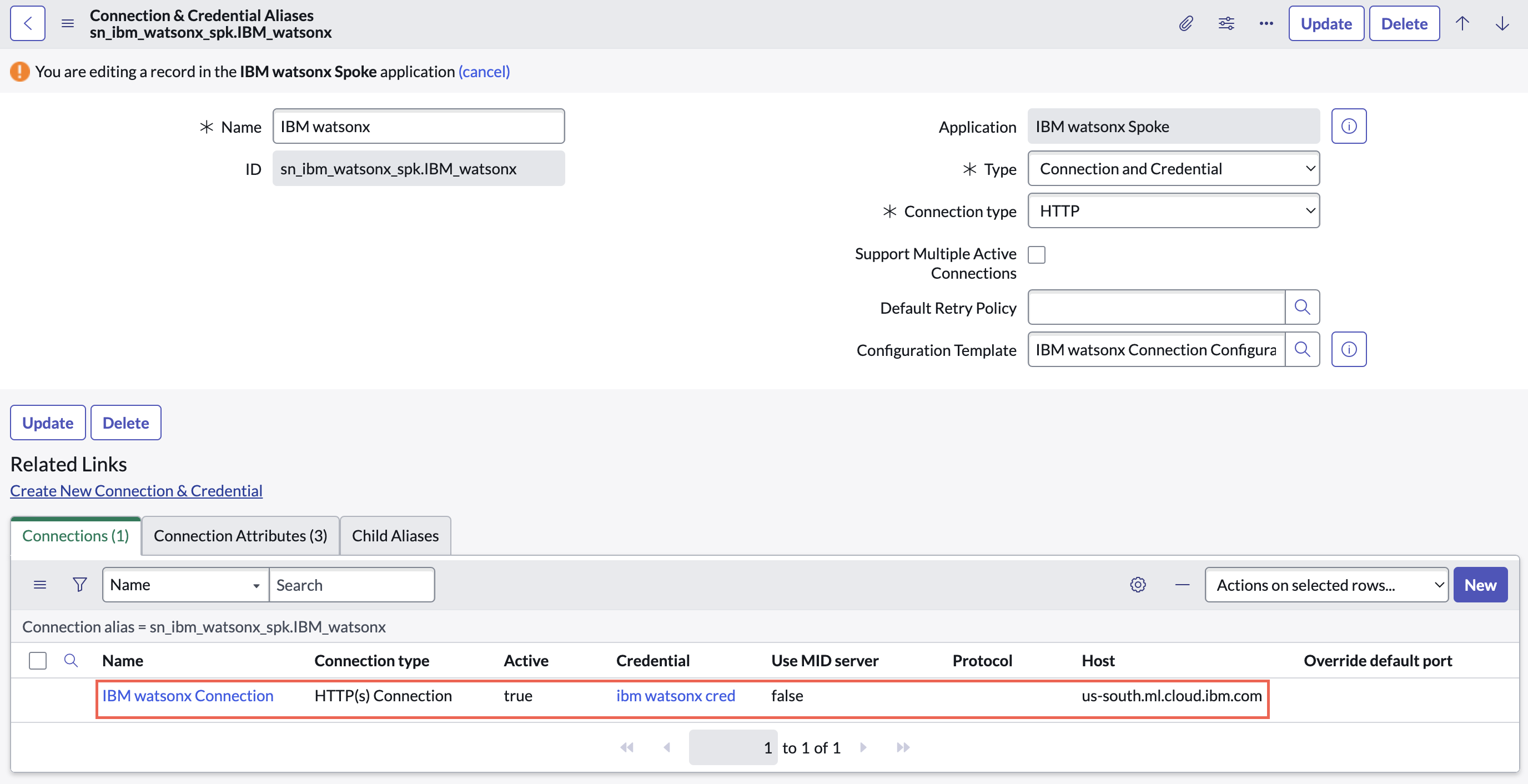Screen dimensions: 1528x784
Task: Sort by Override default port column header
Action: (1378, 660)
